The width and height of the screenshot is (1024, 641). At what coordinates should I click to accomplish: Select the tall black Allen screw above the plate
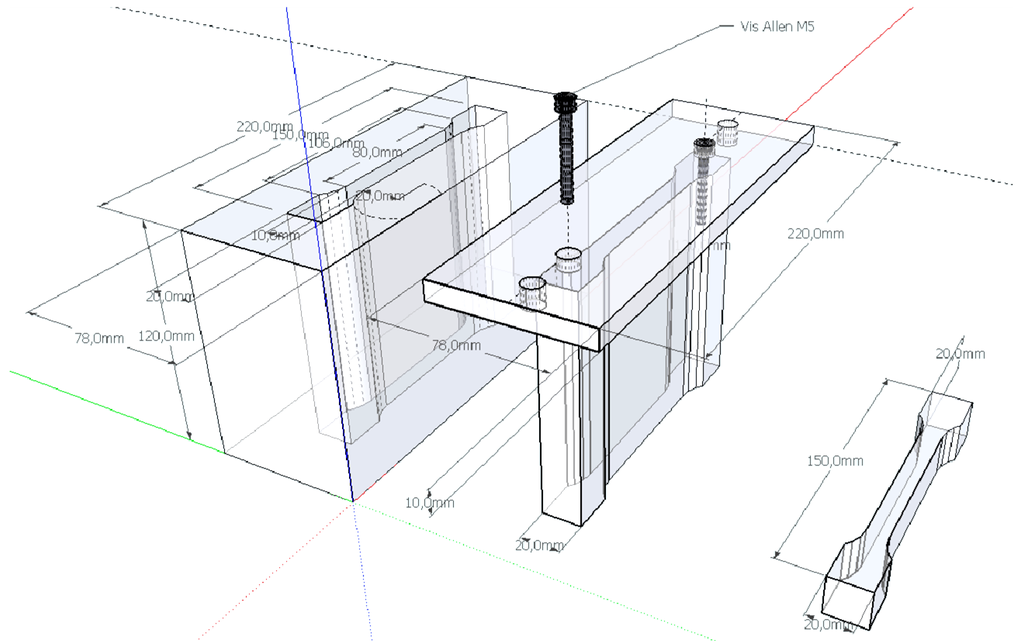point(565,148)
